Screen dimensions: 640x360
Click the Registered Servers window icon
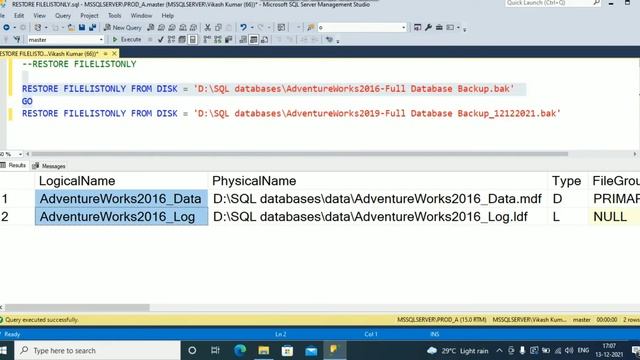417,27
